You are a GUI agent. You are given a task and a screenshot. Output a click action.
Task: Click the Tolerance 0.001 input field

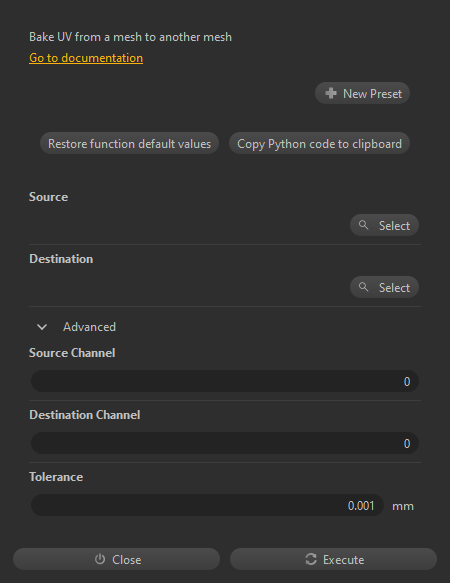click(x=207, y=505)
